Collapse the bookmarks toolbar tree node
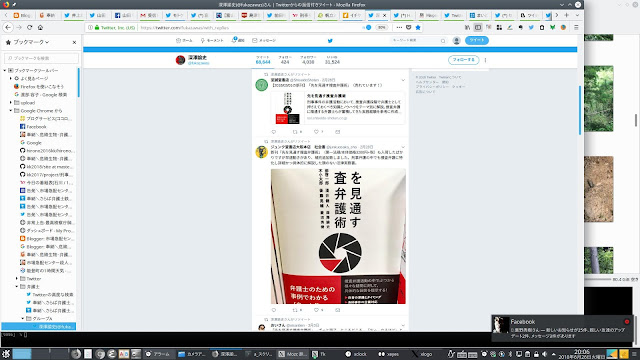Image resolution: width=640 pixels, height=360 pixels. pos(5,70)
